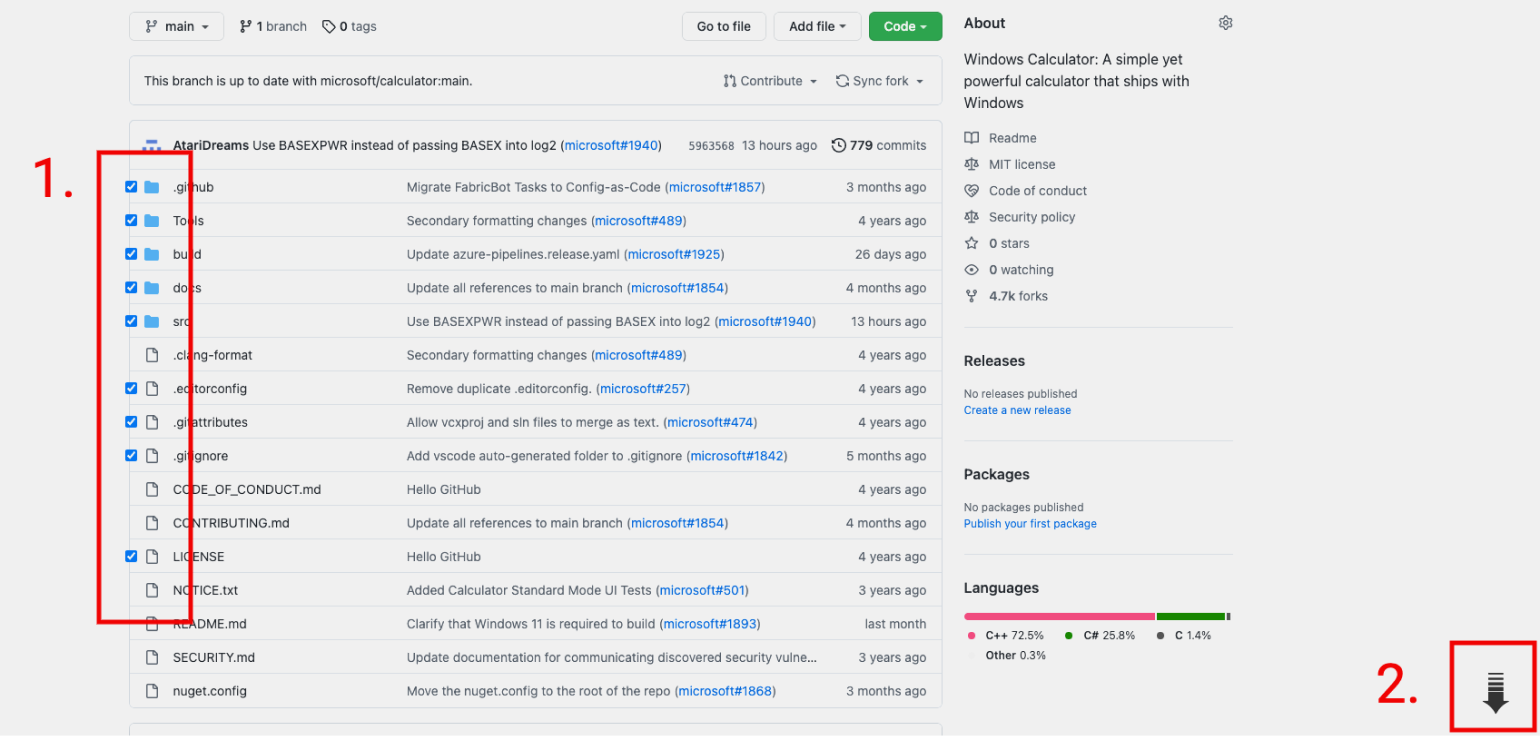Open the README.md file
Screen dimensions: 1540x736
[209, 624]
